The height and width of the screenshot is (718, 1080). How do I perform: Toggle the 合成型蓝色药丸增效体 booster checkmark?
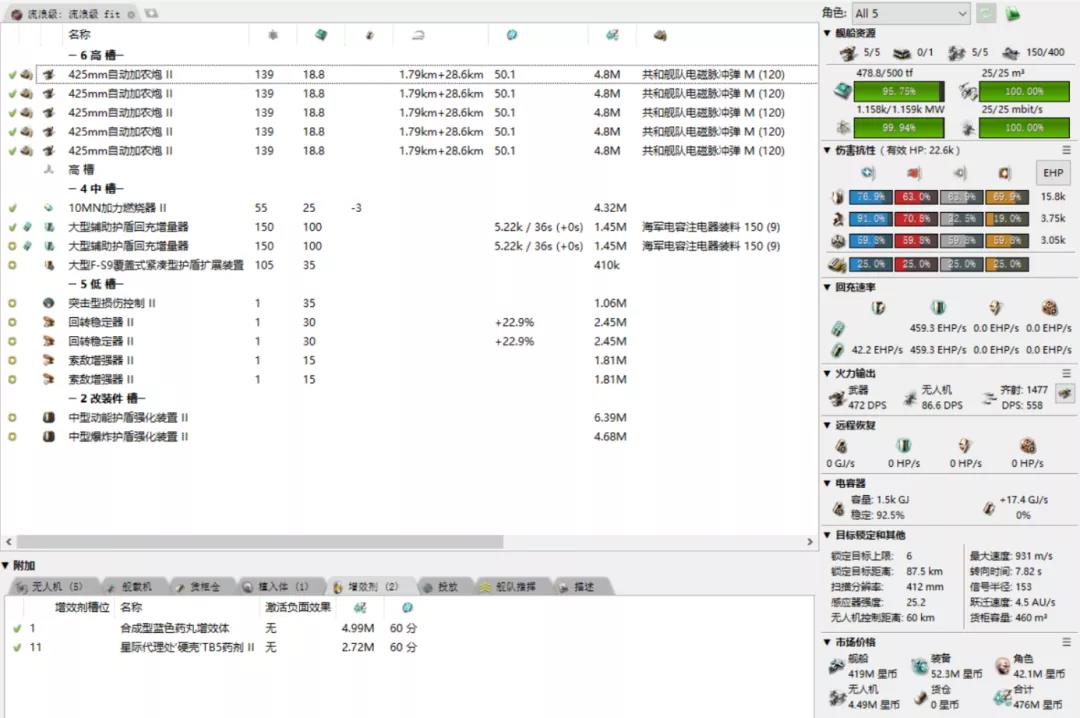point(16,628)
